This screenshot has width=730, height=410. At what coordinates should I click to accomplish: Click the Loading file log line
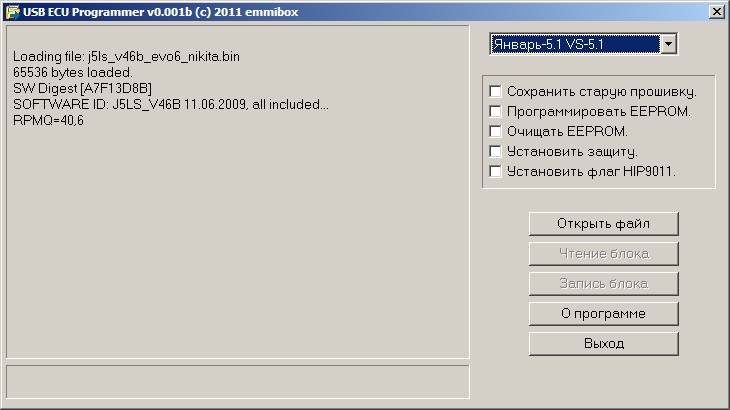pos(126,57)
